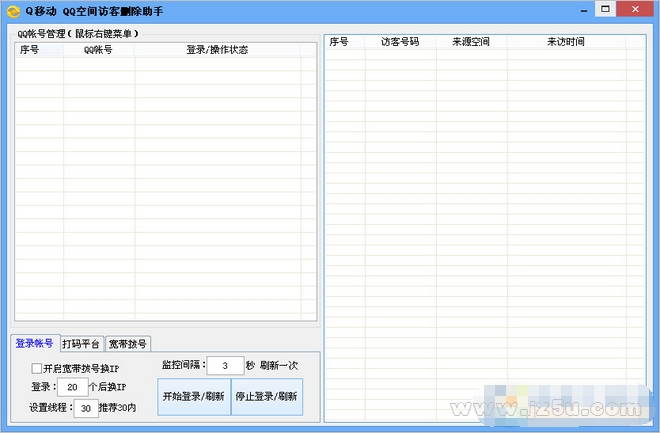Click the 秒 刷新一次 label

click(x=272, y=365)
